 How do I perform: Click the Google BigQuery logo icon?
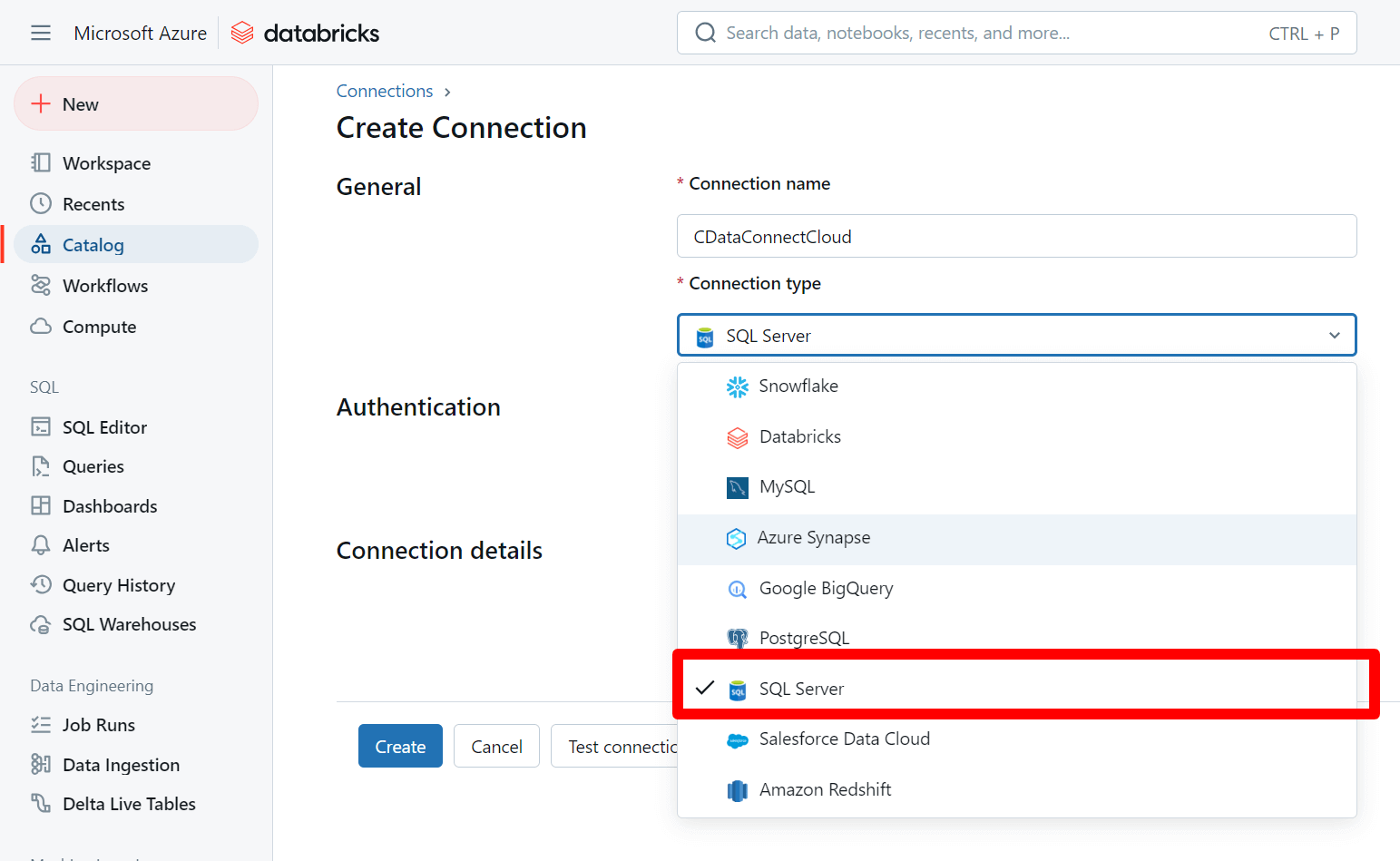(x=738, y=590)
